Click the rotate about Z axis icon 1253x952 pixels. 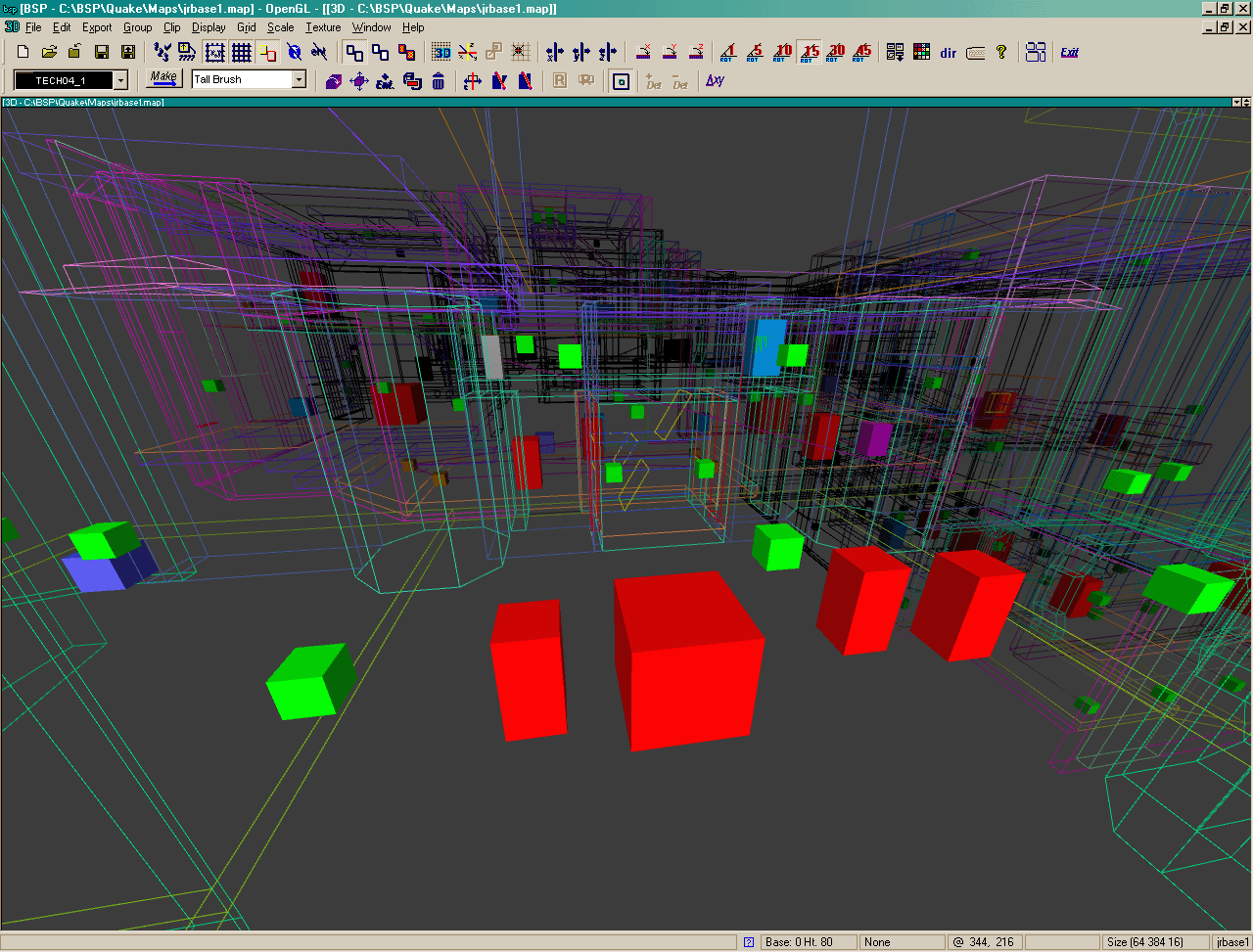click(x=696, y=52)
